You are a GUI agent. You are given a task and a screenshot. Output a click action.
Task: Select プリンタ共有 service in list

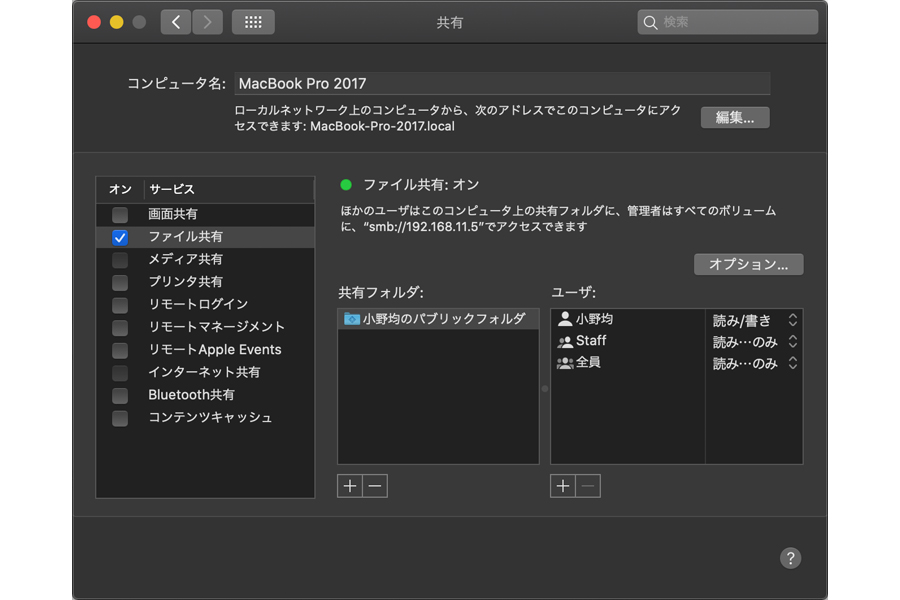pyautogui.click(x=185, y=282)
